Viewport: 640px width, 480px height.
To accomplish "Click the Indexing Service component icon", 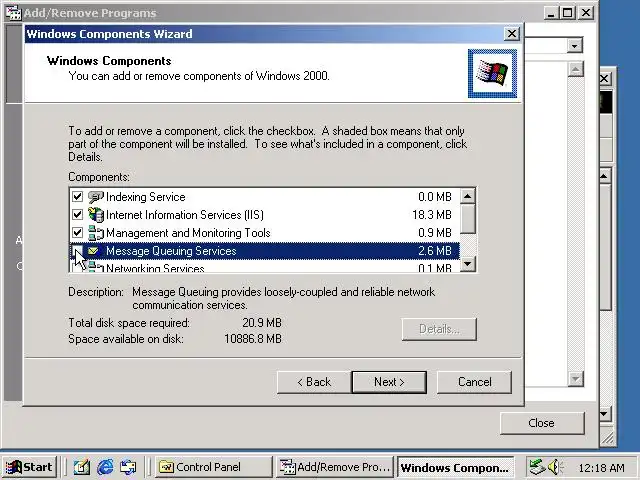I will pyautogui.click(x=96, y=197).
